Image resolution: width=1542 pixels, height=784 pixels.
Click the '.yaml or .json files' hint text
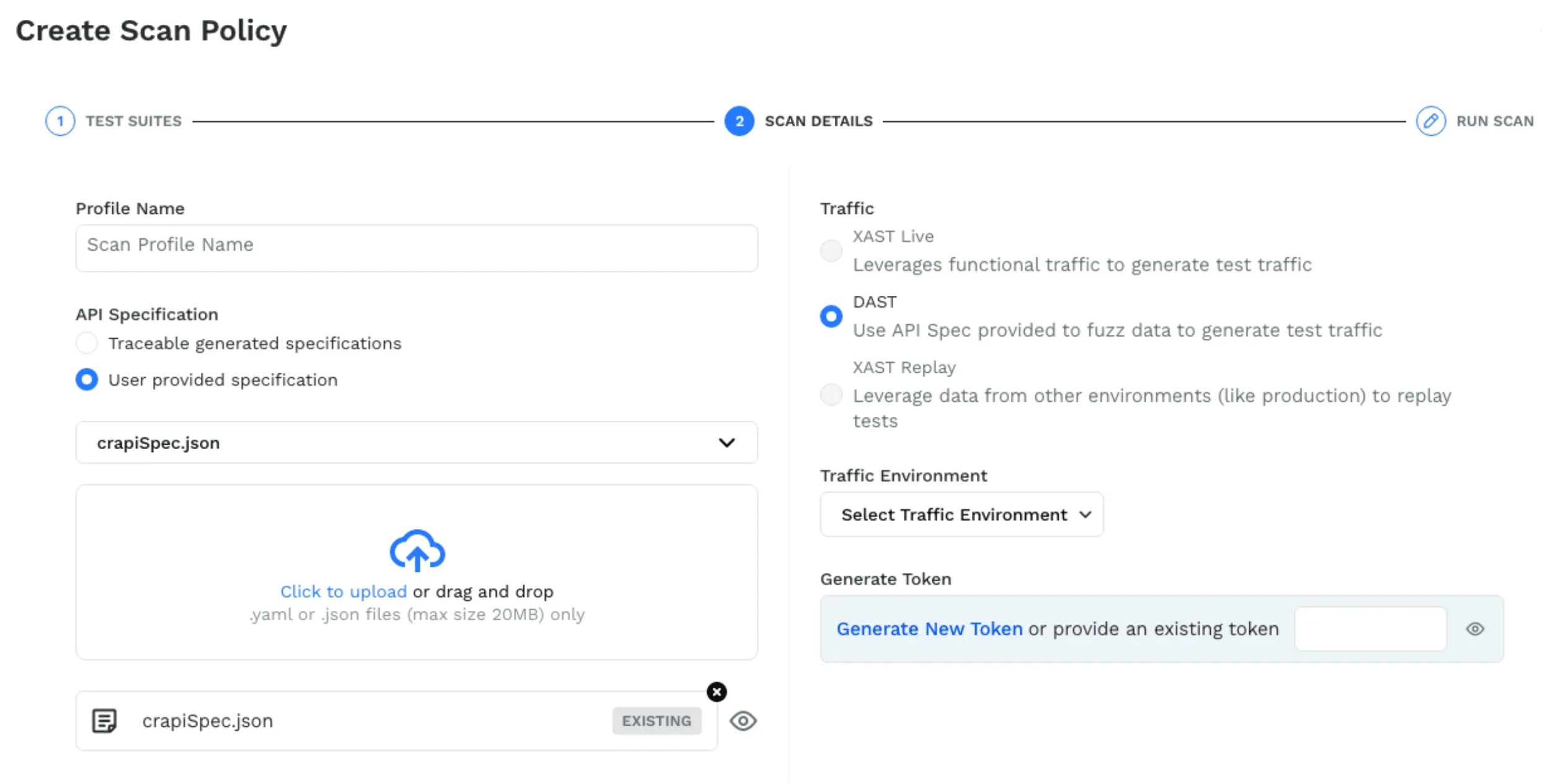pyautogui.click(x=417, y=615)
